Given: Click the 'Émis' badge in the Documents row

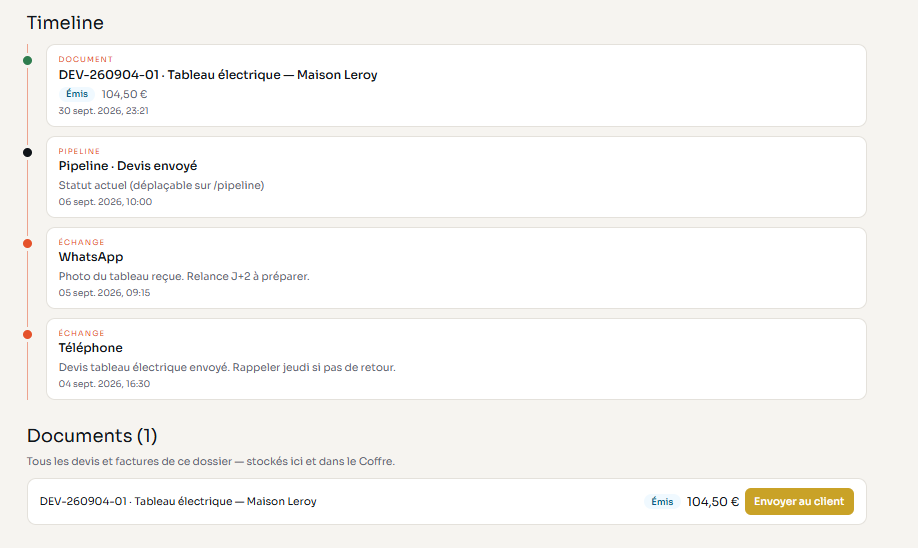Looking at the screenshot, I should (662, 502).
